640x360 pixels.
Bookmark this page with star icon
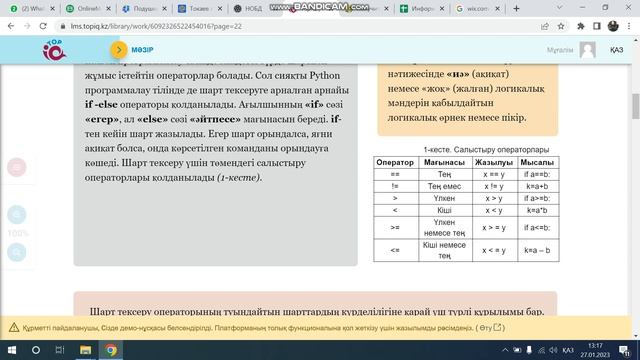click(x=561, y=26)
